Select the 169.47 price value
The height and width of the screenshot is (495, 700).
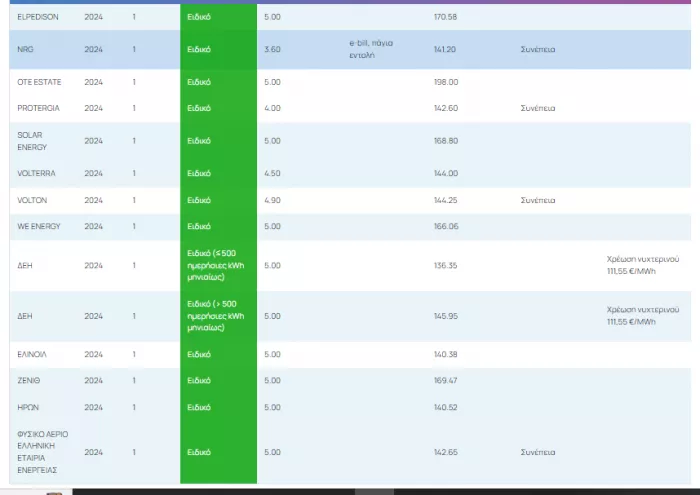(446, 380)
